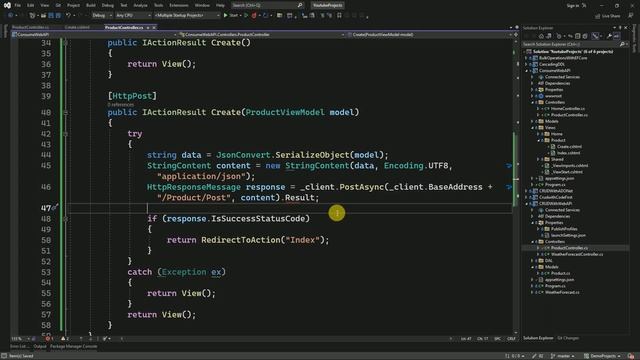Collapse the try block at line 42

(65, 134)
